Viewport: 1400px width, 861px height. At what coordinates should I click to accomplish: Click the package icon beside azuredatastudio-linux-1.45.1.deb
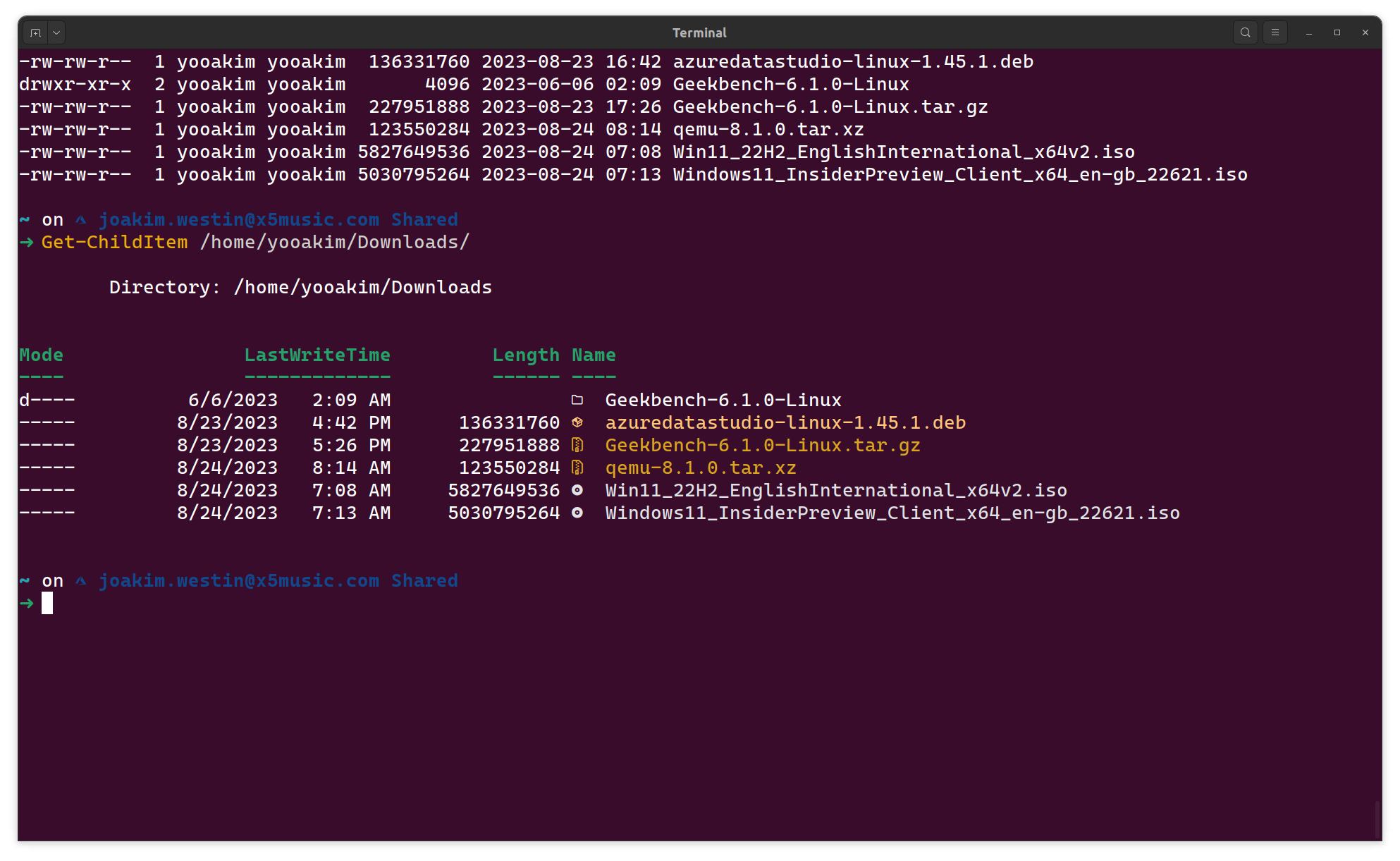[x=577, y=422]
